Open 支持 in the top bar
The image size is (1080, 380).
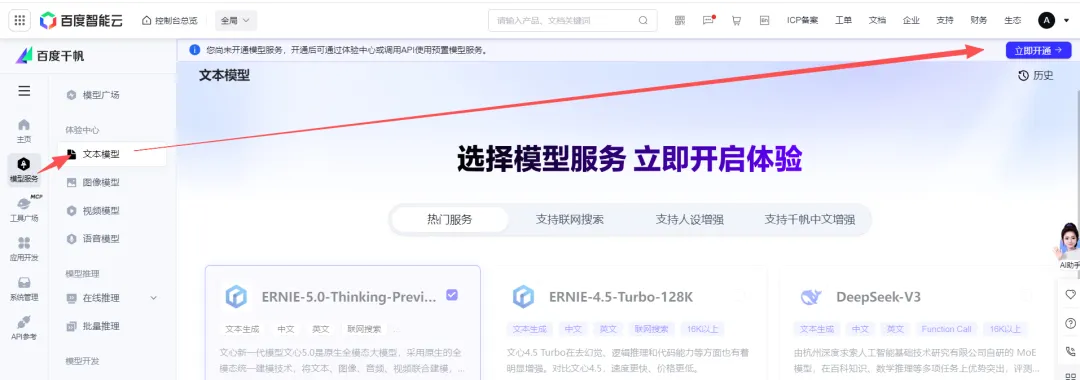pos(945,21)
